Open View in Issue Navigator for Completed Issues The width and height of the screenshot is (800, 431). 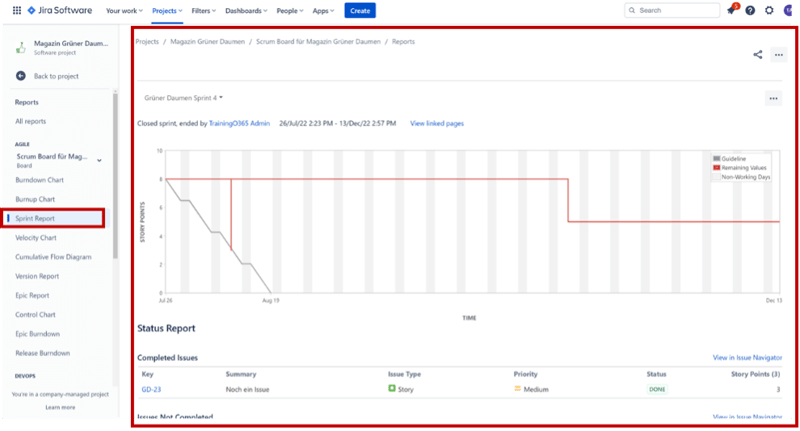[x=747, y=358]
